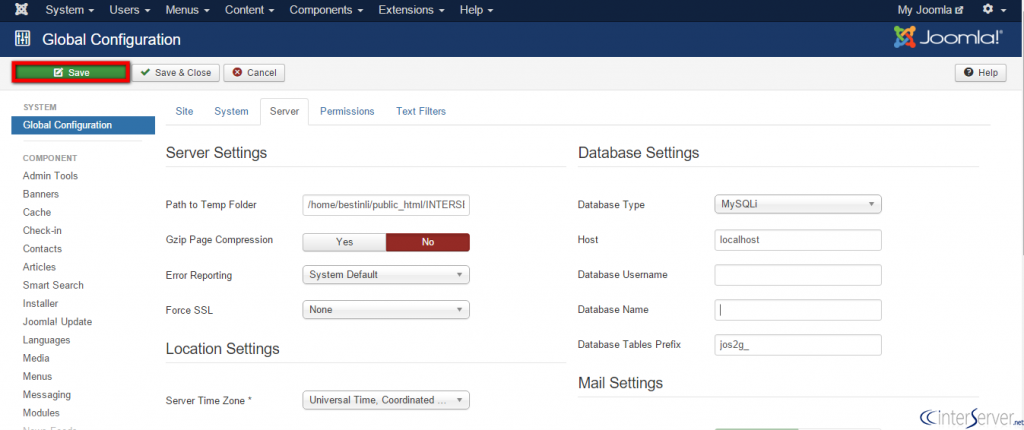Open the Menus menu
Screen dimensions: 1024x430
[x=187, y=10]
